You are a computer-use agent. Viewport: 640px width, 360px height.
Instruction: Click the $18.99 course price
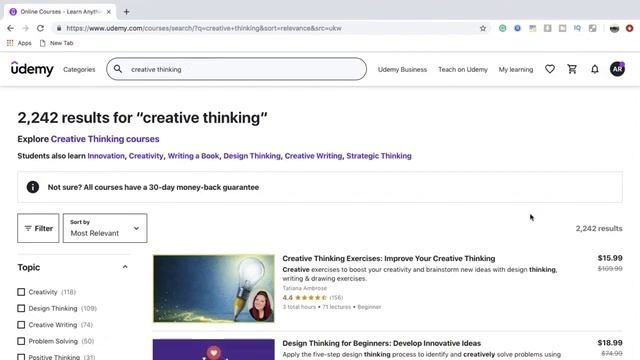tap(610, 343)
